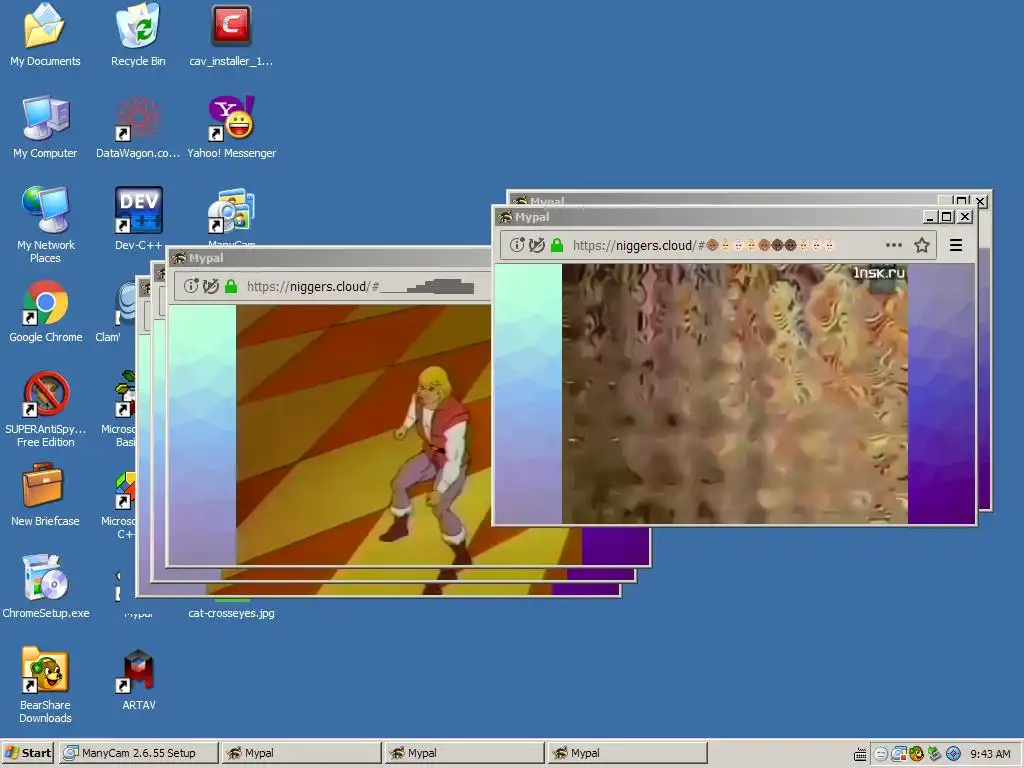Click the green padlock in 1nsk.ru video window
The width and height of the screenshot is (1024, 768).
(x=556, y=245)
